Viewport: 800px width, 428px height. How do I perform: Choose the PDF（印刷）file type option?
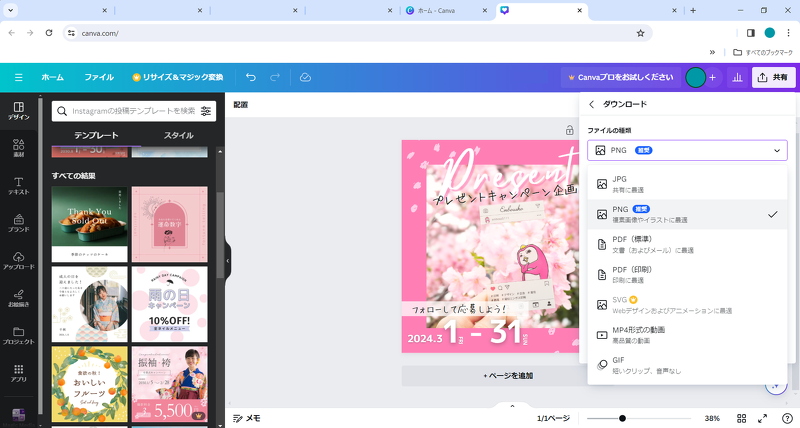point(687,274)
